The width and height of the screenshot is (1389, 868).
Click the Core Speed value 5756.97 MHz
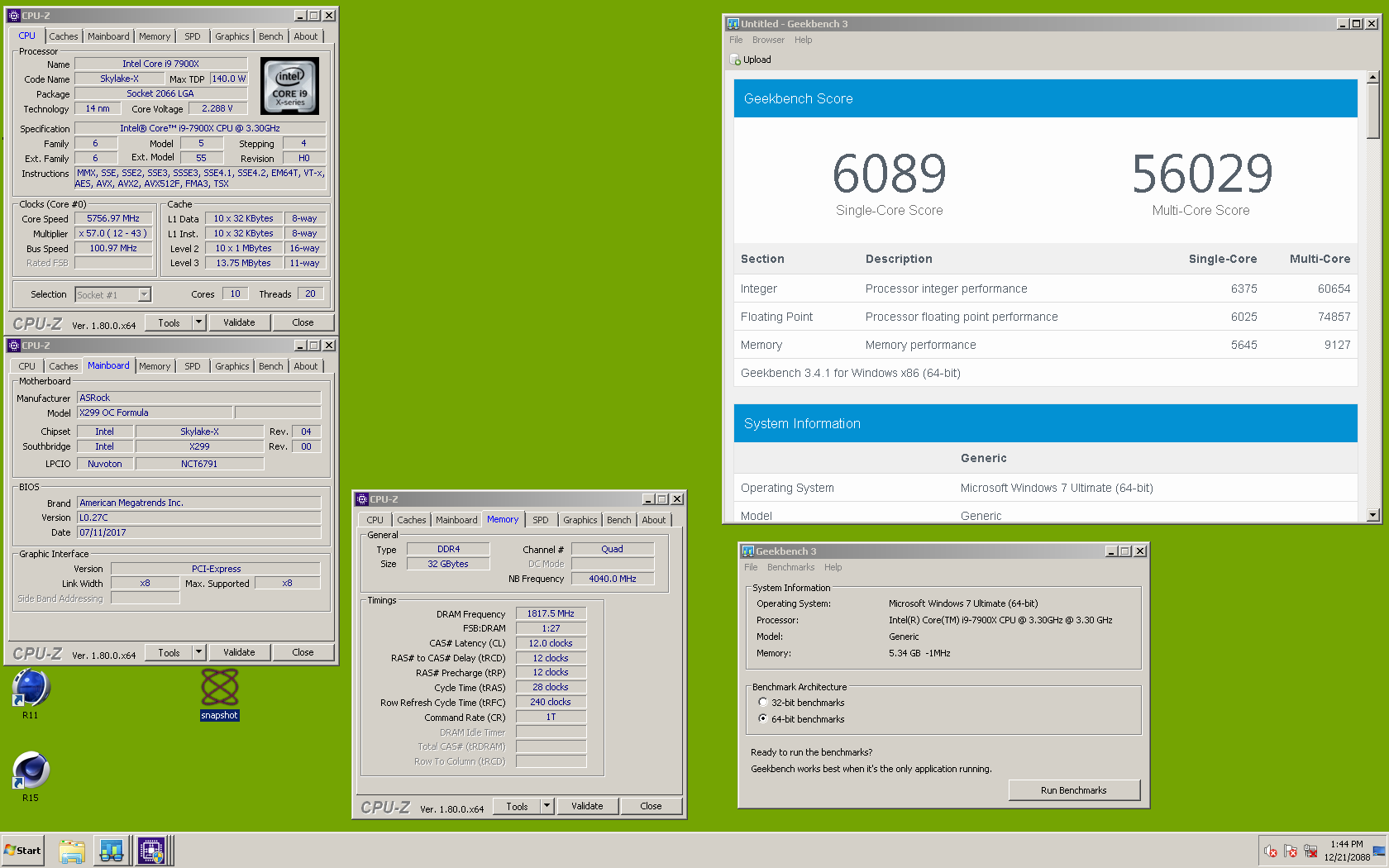pyautogui.click(x=113, y=219)
